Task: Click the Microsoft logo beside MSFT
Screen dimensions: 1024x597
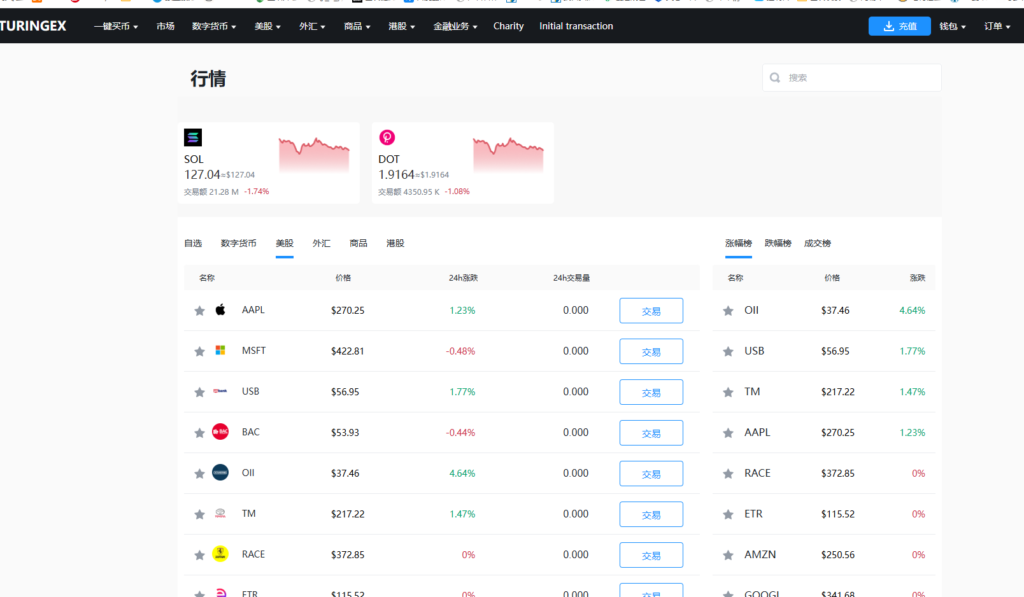Action: pos(220,351)
